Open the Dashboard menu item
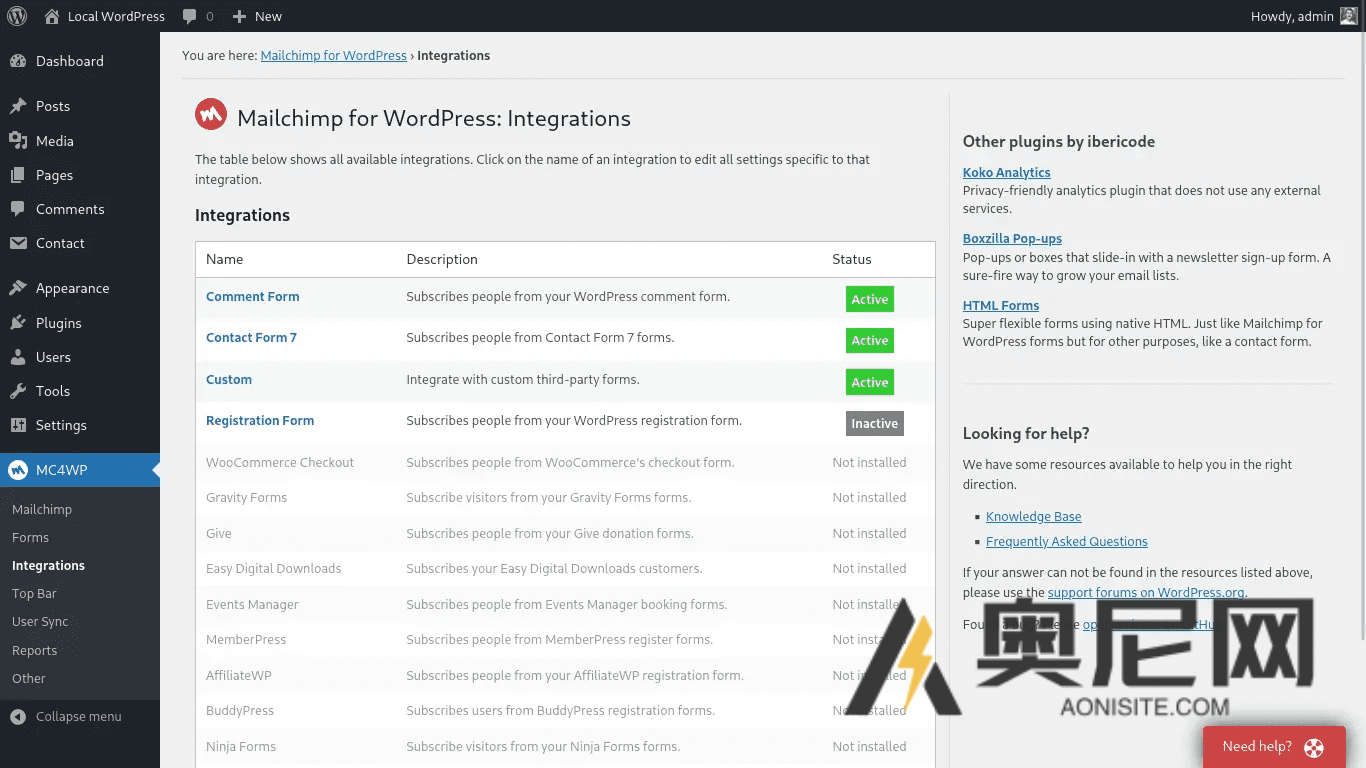The width and height of the screenshot is (1366, 768). [80, 61]
